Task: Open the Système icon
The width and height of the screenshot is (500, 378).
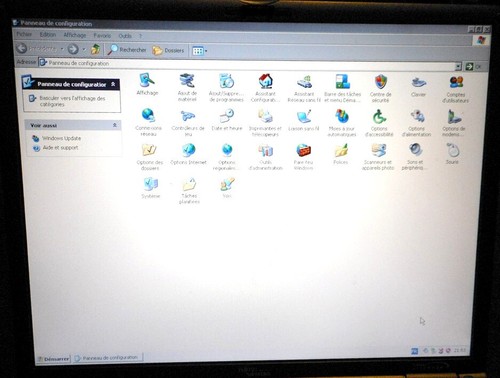Action: [x=151, y=188]
